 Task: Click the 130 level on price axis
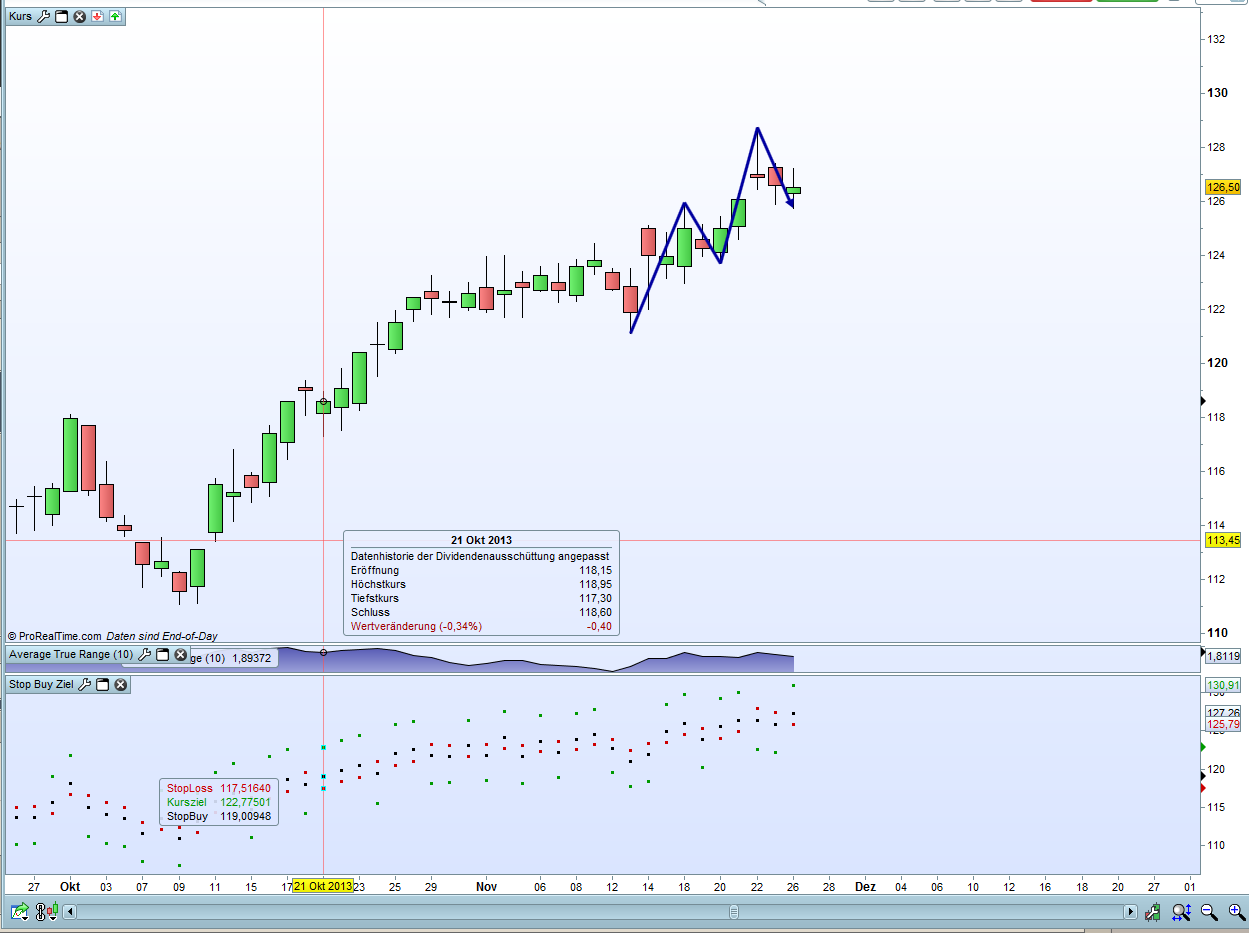tap(1217, 93)
